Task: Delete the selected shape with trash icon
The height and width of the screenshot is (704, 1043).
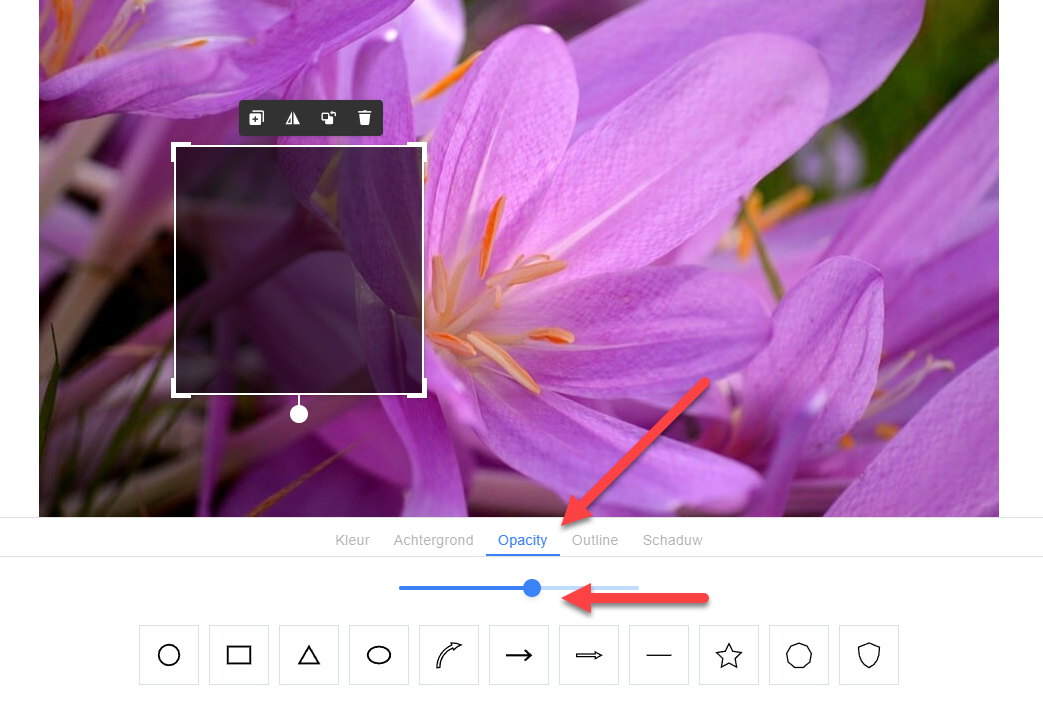Action: point(365,118)
